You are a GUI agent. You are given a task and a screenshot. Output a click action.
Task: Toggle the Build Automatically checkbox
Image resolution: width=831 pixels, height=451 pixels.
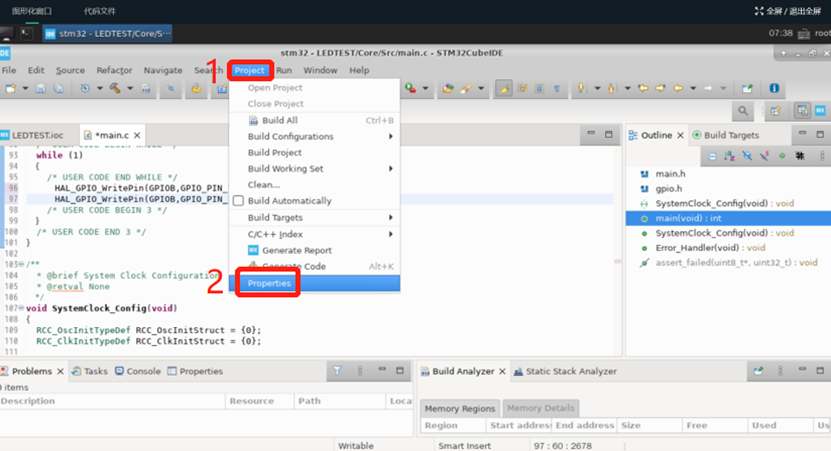click(238, 201)
